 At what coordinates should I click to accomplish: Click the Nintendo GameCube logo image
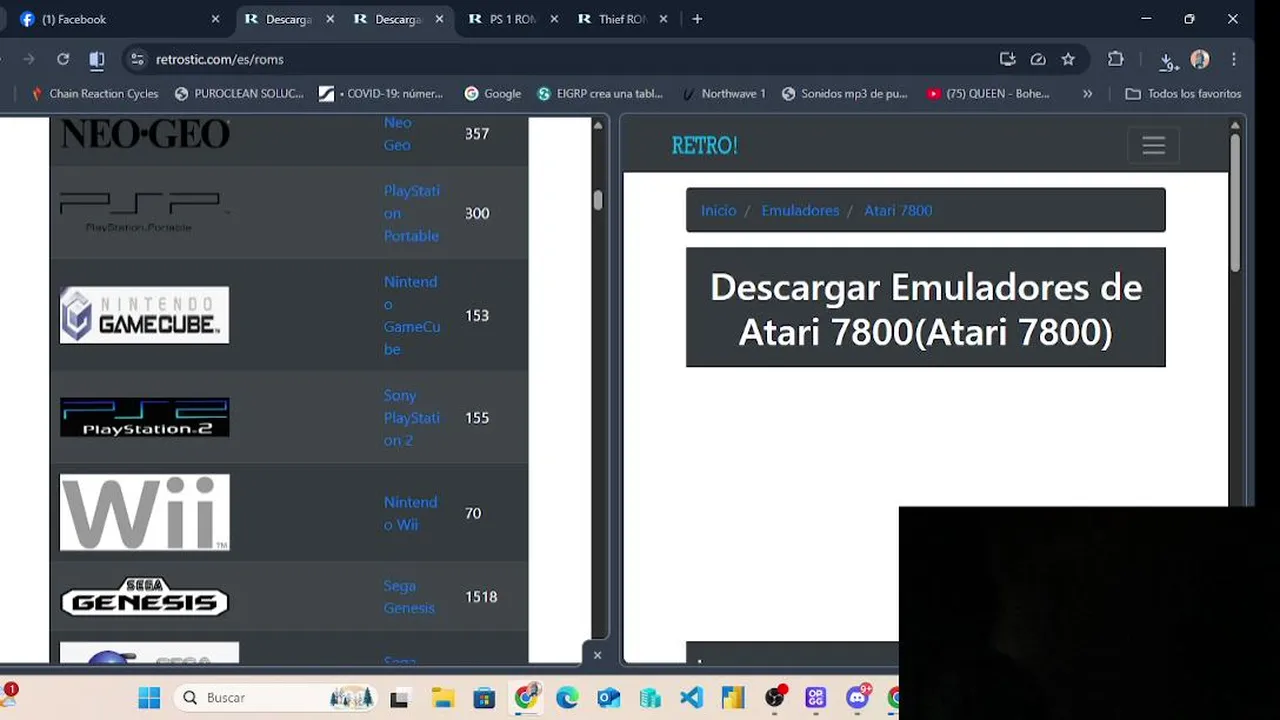[144, 315]
